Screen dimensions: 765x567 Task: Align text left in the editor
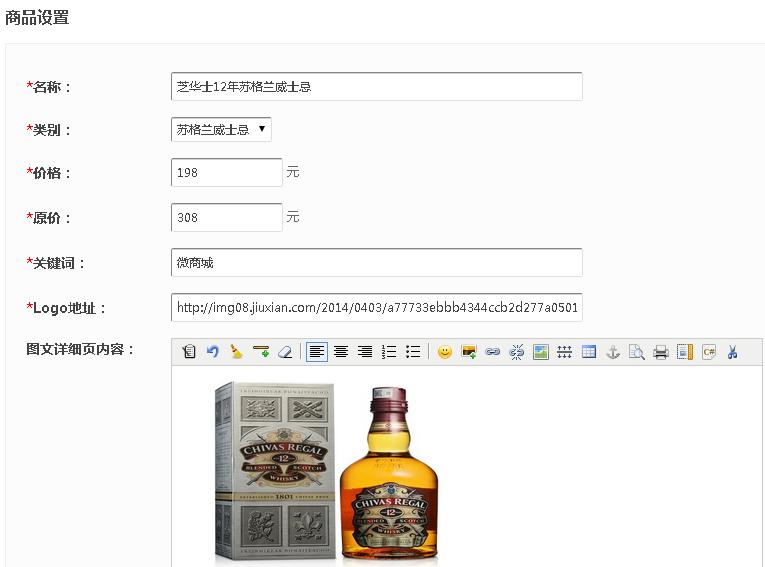316,352
